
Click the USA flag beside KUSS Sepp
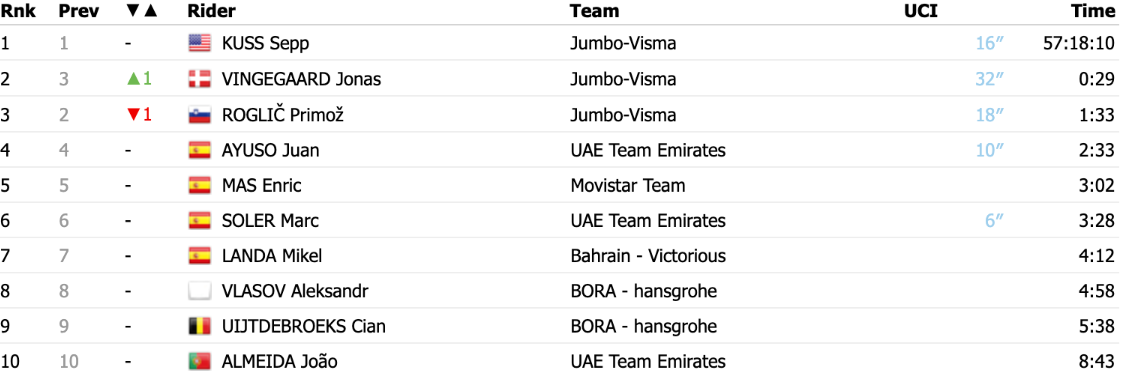pyautogui.click(x=199, y=44)
